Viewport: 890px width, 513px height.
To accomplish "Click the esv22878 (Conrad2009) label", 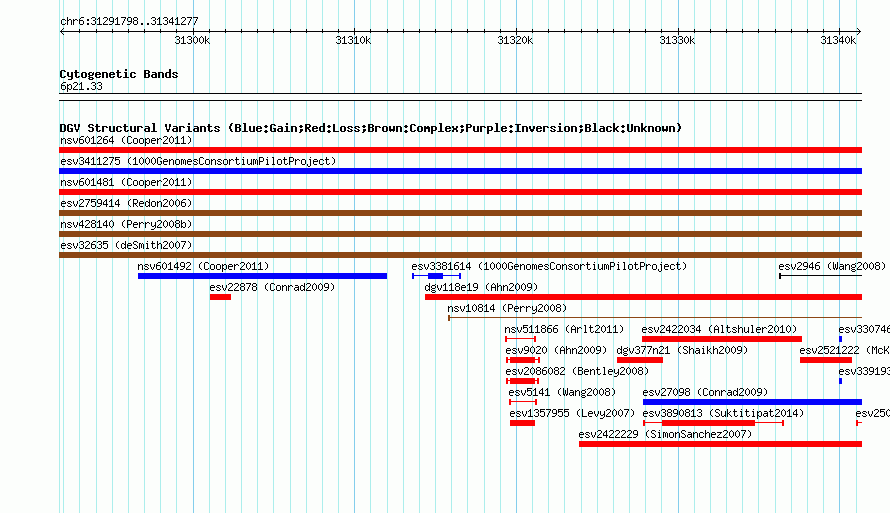I will (x=272, y=287).
